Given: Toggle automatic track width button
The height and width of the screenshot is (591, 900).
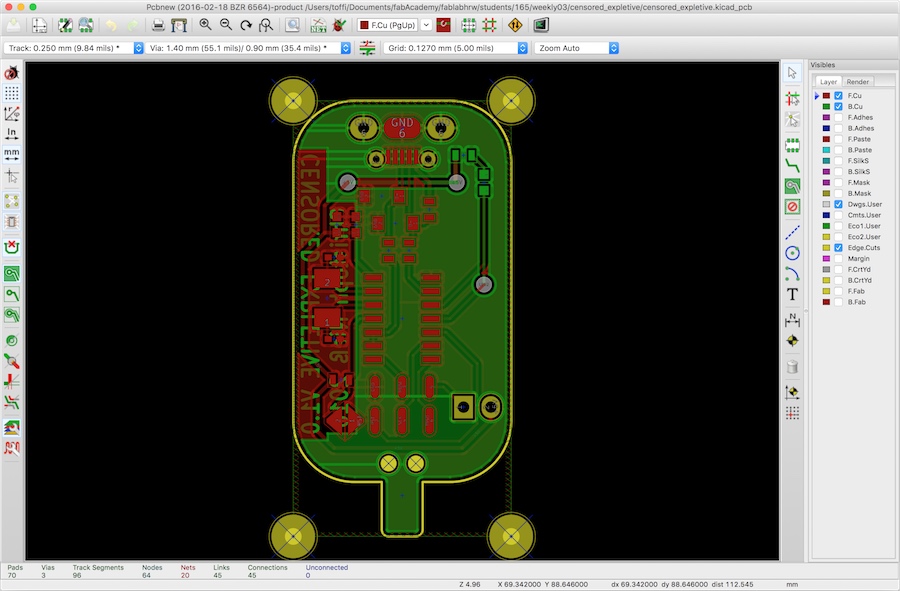Looking at the screenshot, I should tap(367, 48).
